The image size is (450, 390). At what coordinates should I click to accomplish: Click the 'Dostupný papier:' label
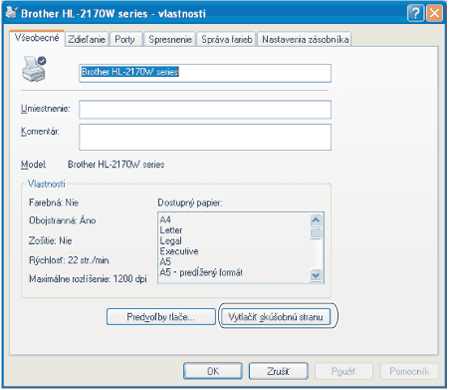tap(190, 203)
